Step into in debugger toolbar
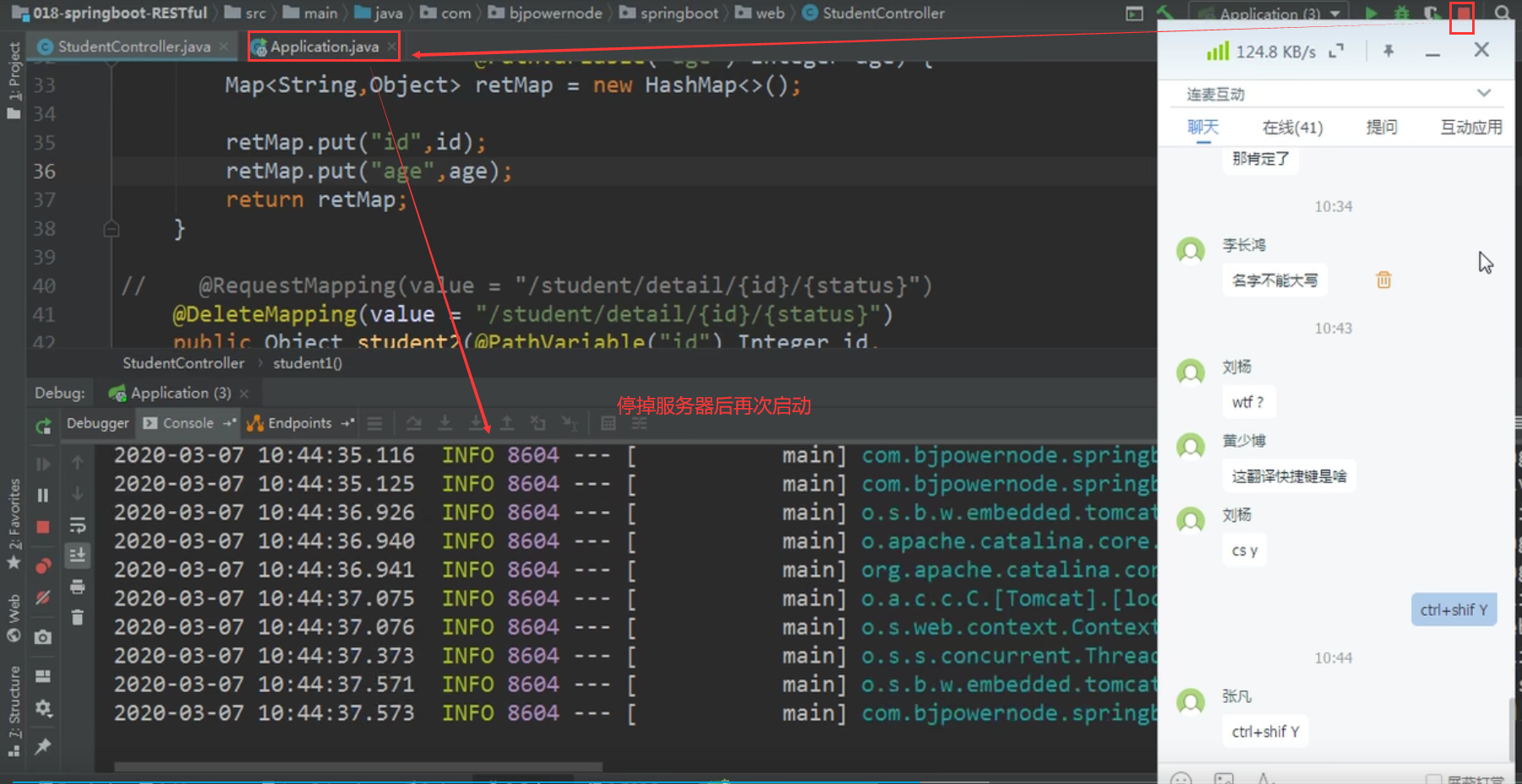This screenshot has width=1522, height=784. point(445,423)
